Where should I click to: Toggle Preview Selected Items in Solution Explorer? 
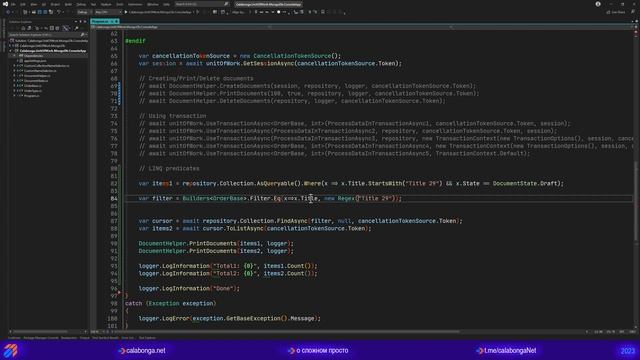click(x=65, y=28)
